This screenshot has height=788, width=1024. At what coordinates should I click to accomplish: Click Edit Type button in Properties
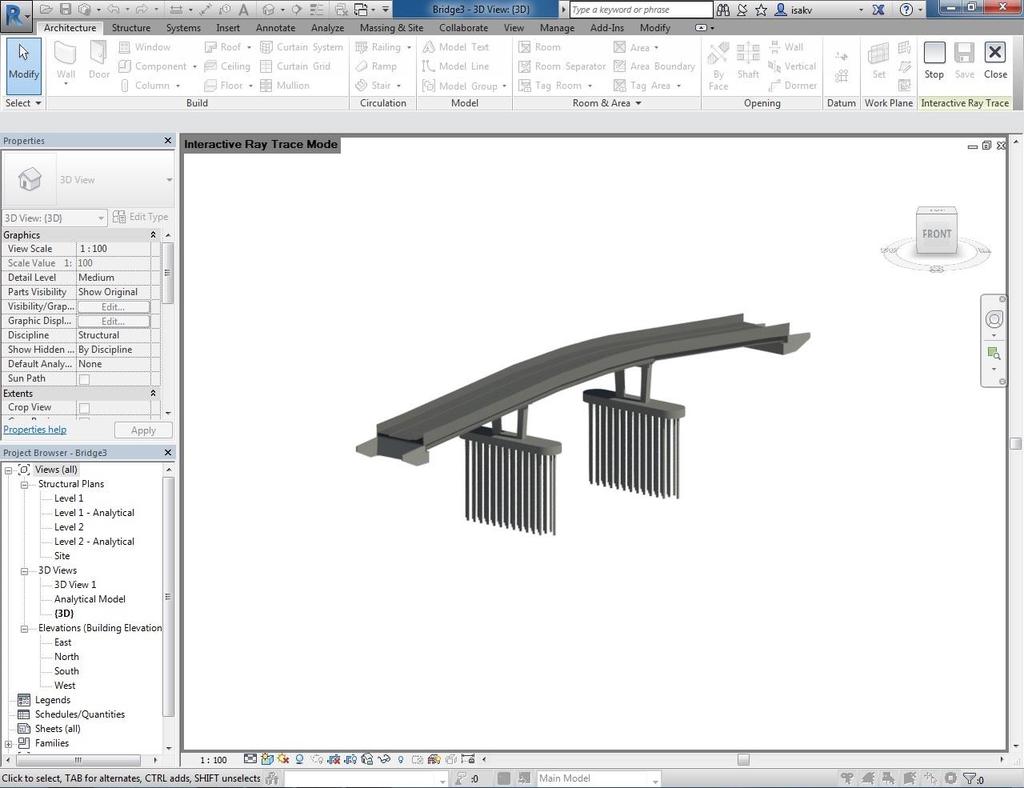point(140,217)
